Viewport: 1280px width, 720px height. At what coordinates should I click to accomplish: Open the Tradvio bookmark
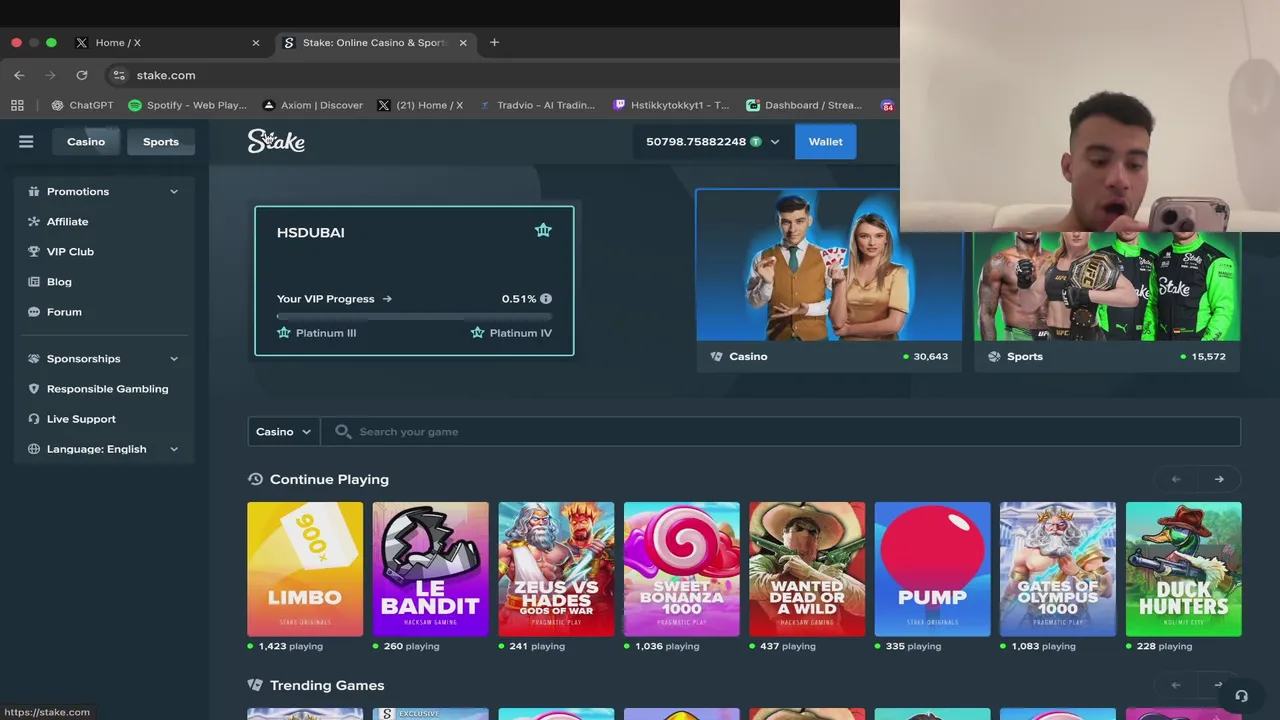tap(537, 105)
